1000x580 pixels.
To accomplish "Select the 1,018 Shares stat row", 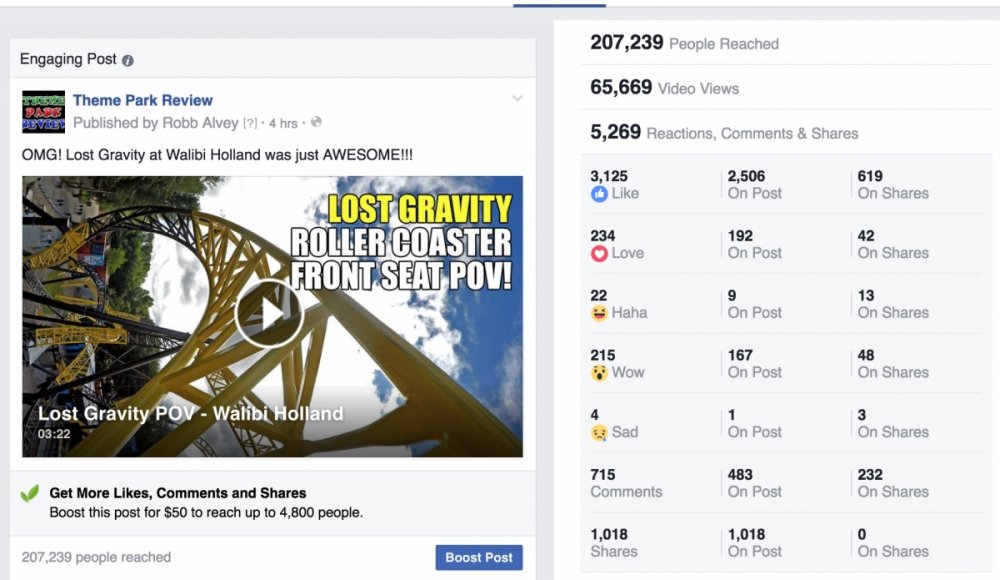I will (786, 543).
